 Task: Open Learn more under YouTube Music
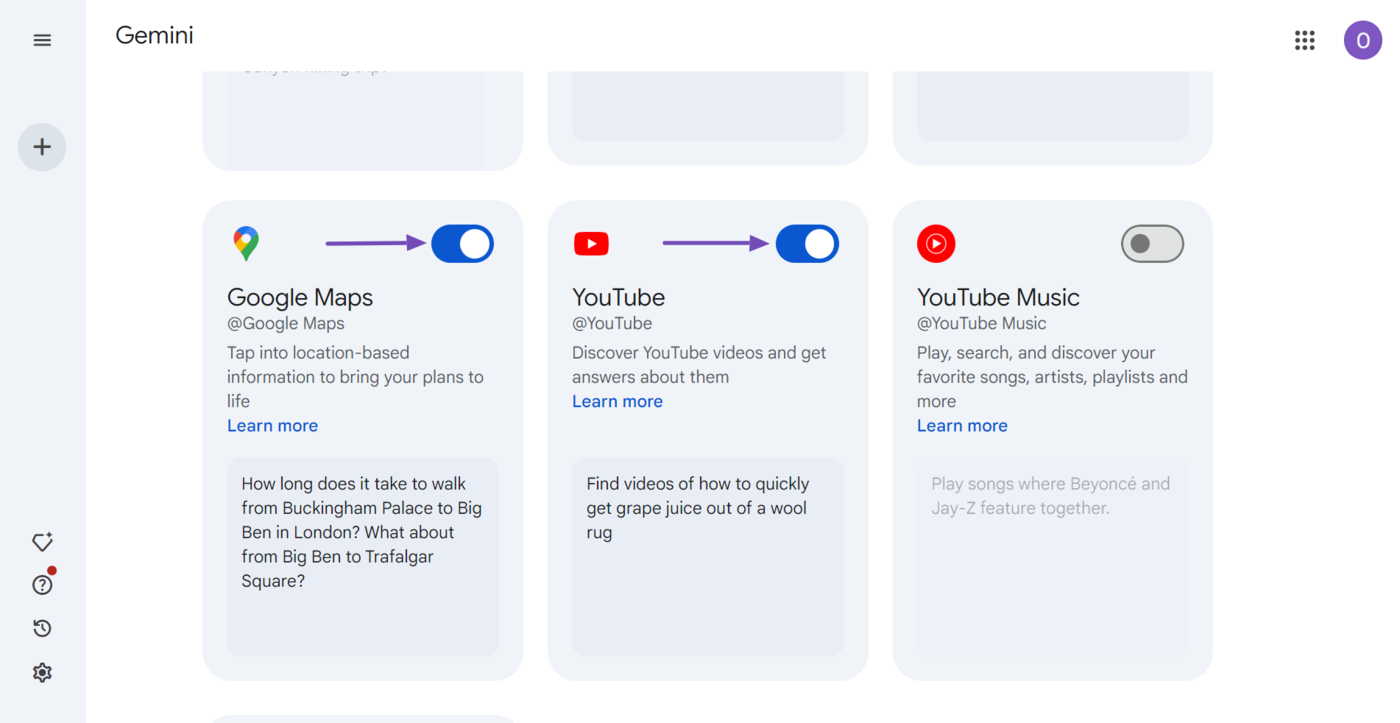pyautogui.click(x=962, y=425)
